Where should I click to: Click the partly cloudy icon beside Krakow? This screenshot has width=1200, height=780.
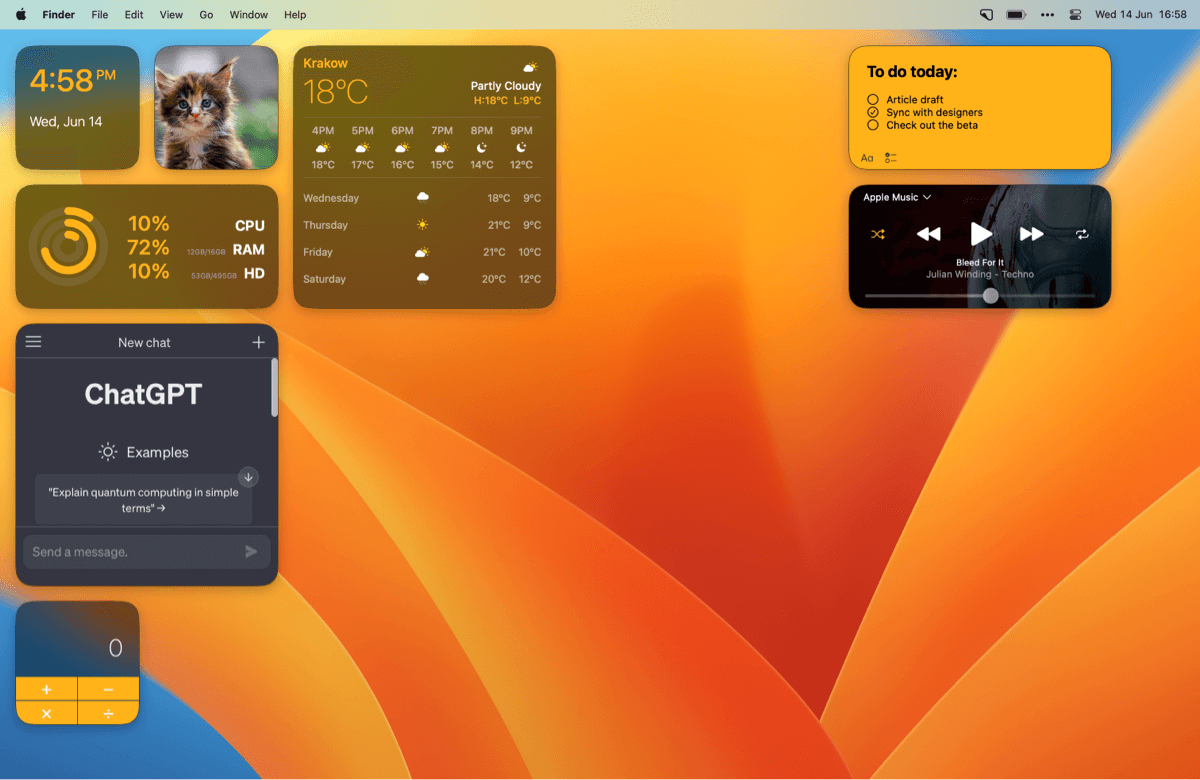click(530, 68)
